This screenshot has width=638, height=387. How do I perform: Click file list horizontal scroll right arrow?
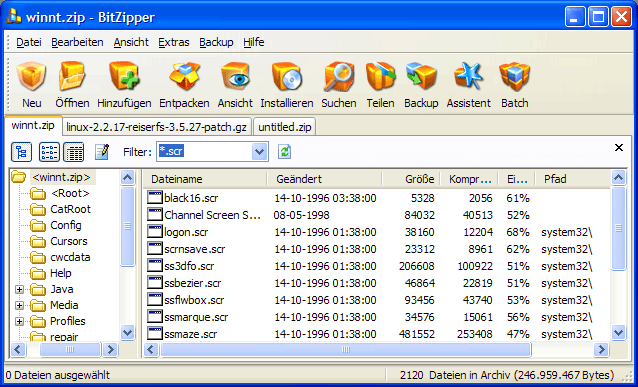point(601,350)
